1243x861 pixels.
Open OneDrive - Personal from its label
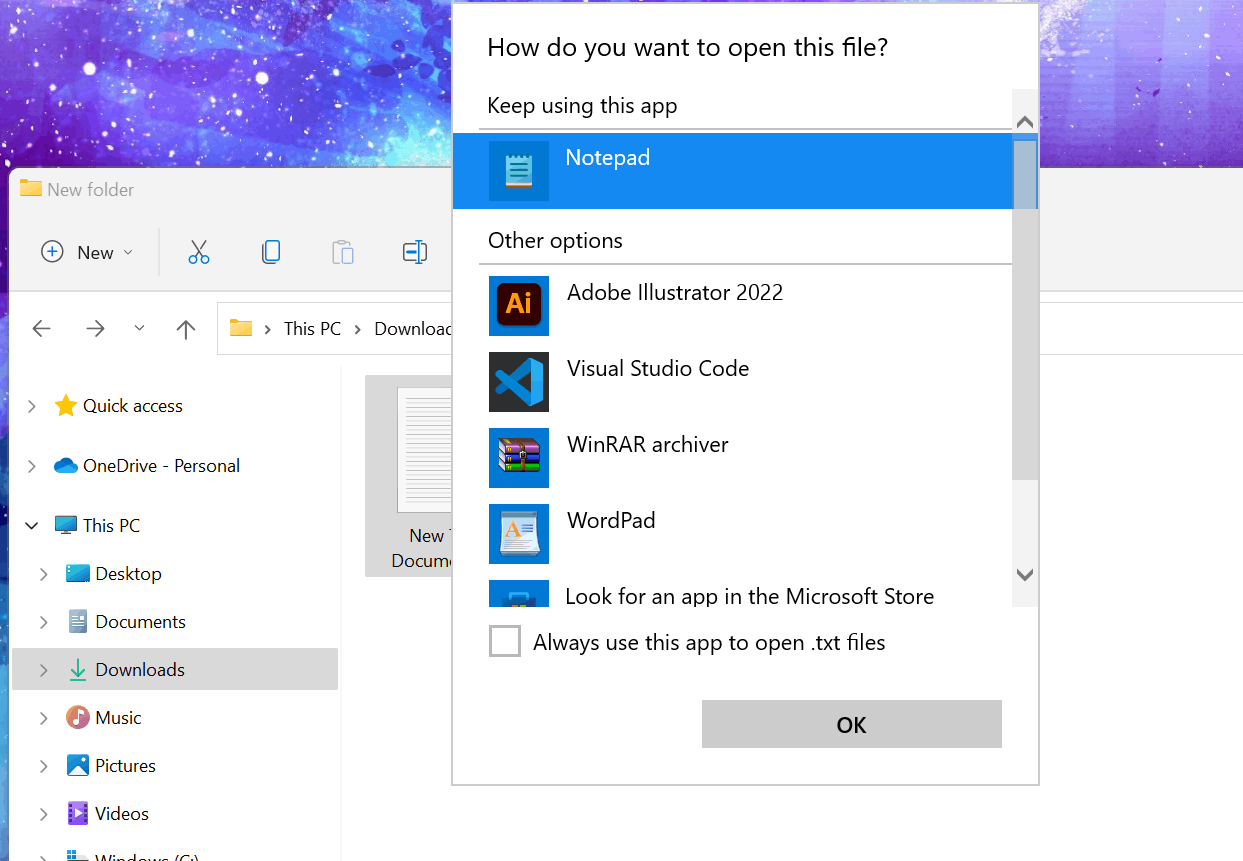[x=161, y=465]
